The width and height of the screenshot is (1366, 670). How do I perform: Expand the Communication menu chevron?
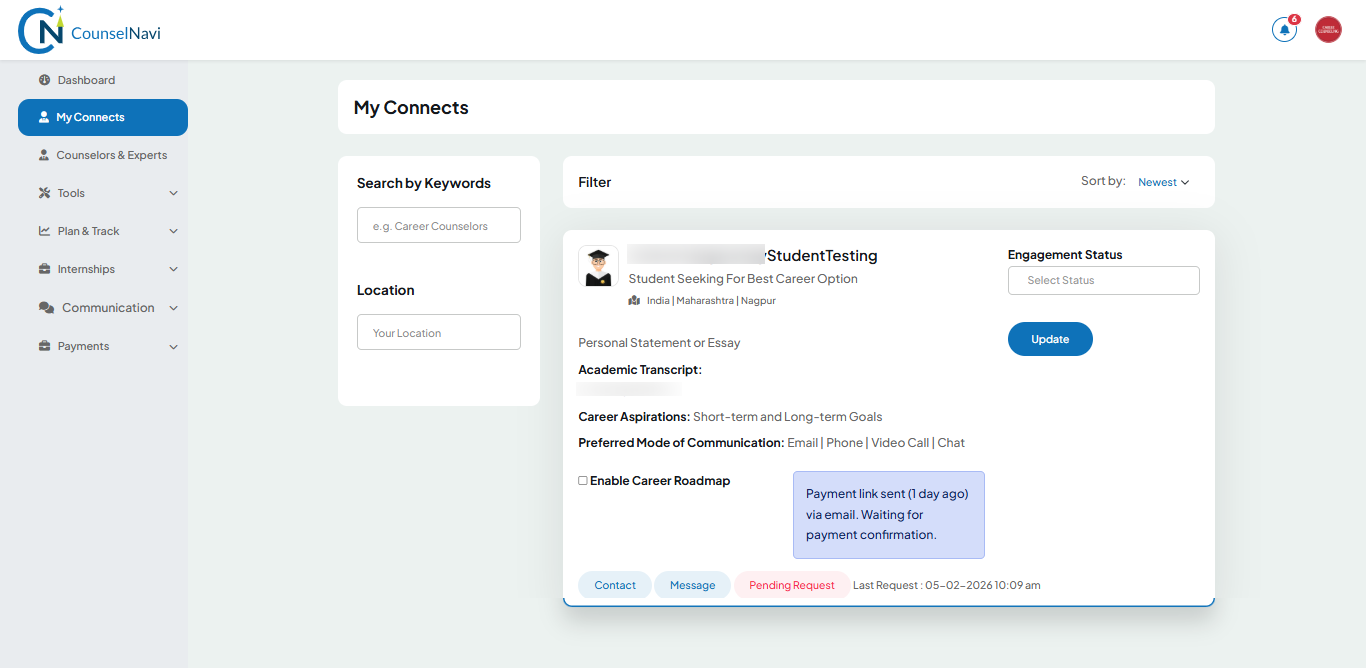[174, 308]
